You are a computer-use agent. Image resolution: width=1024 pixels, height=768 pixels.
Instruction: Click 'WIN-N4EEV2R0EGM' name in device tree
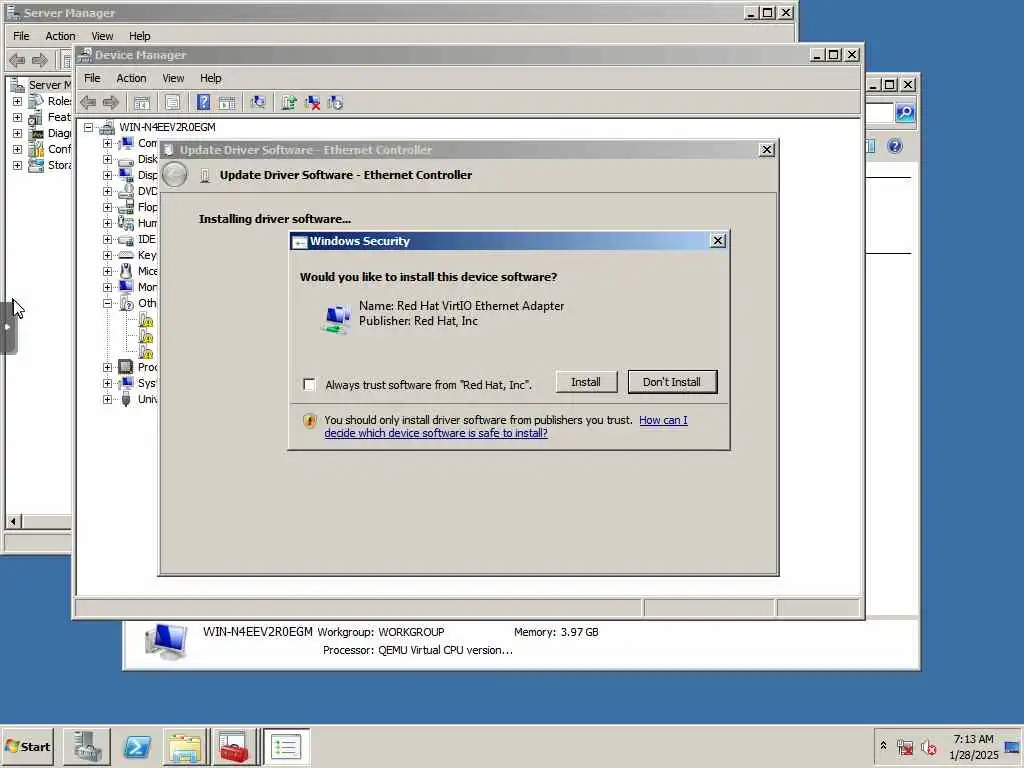tap(167, 127)
